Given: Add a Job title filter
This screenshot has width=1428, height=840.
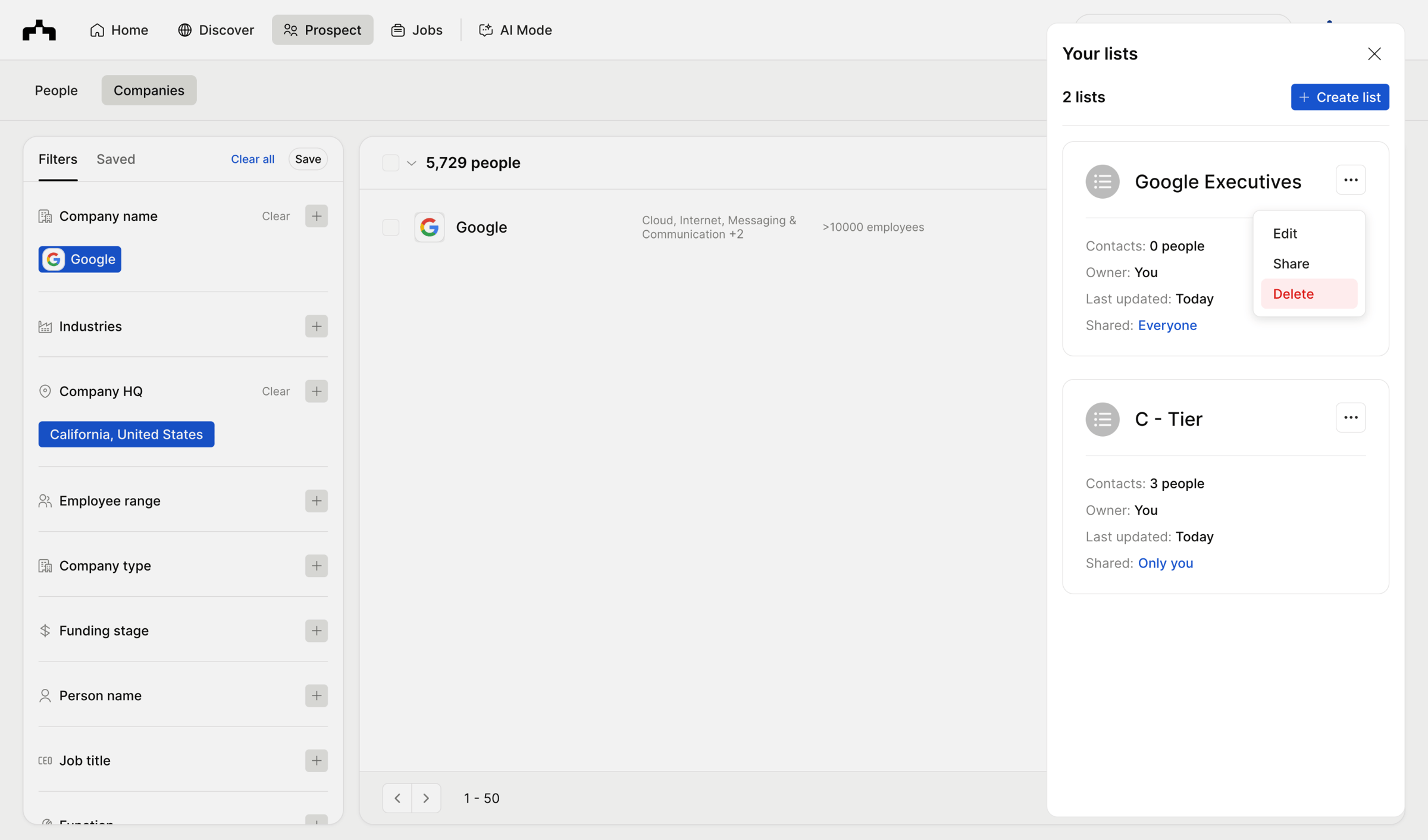Looking at the screenshot, I should (x=316, y=760).
